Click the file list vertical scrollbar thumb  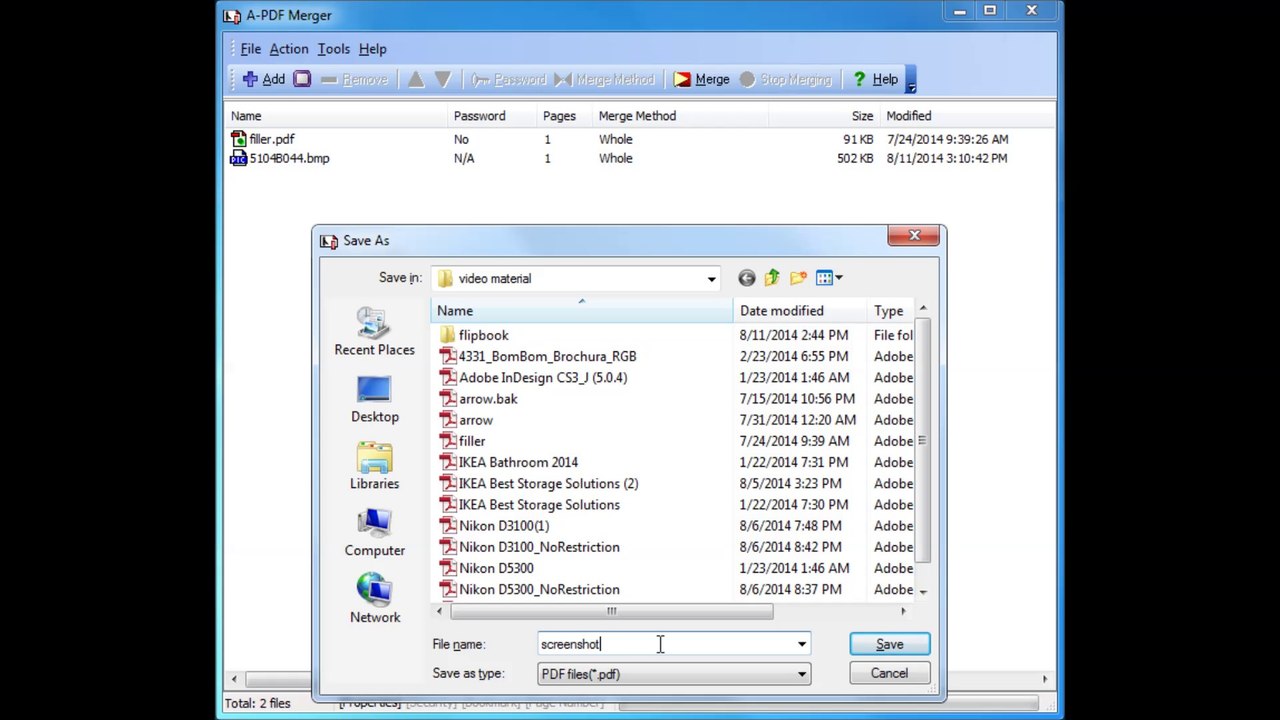coord(923,440)
